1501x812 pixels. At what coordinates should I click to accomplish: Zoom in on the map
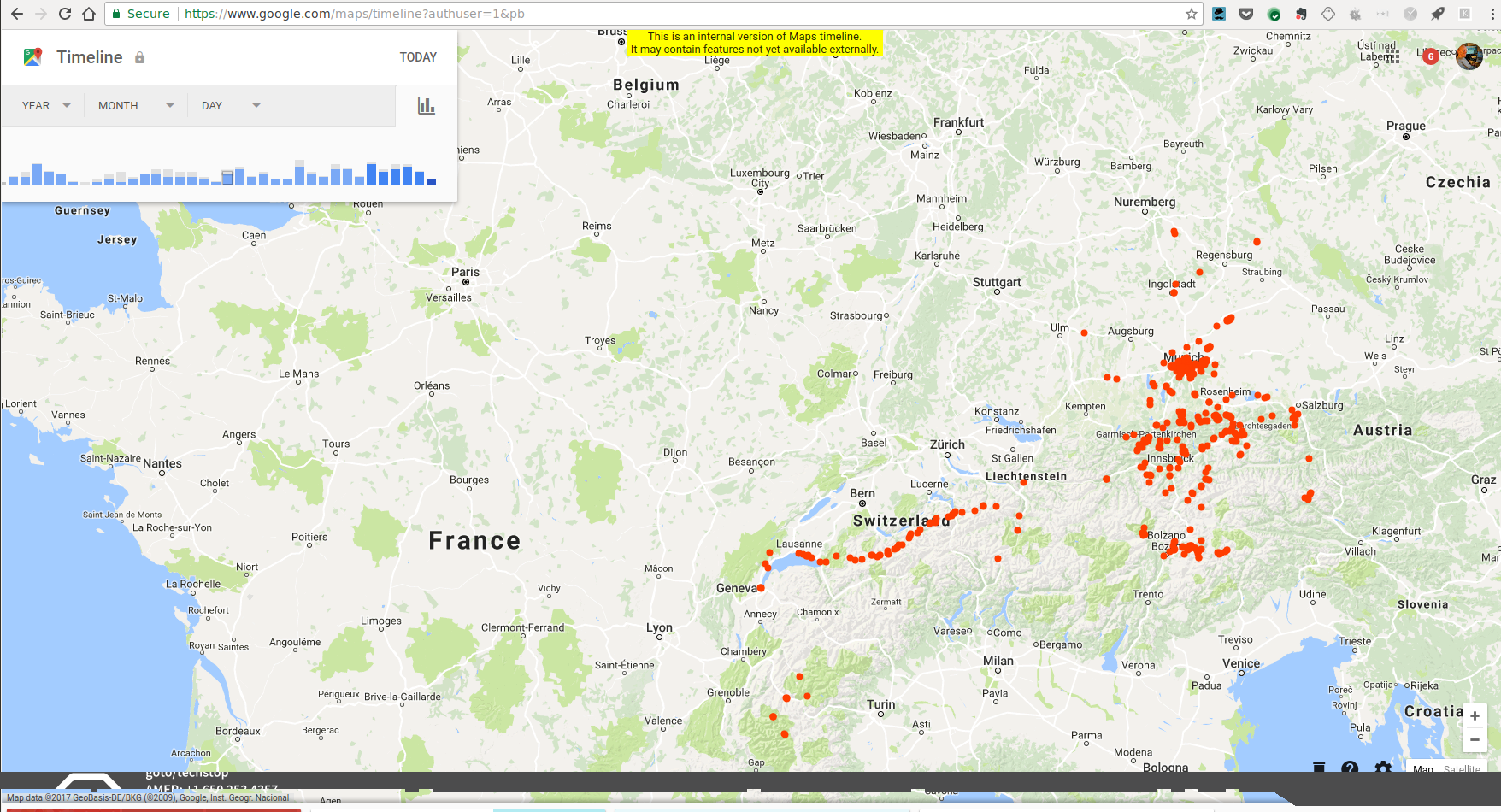point(1475,716)
